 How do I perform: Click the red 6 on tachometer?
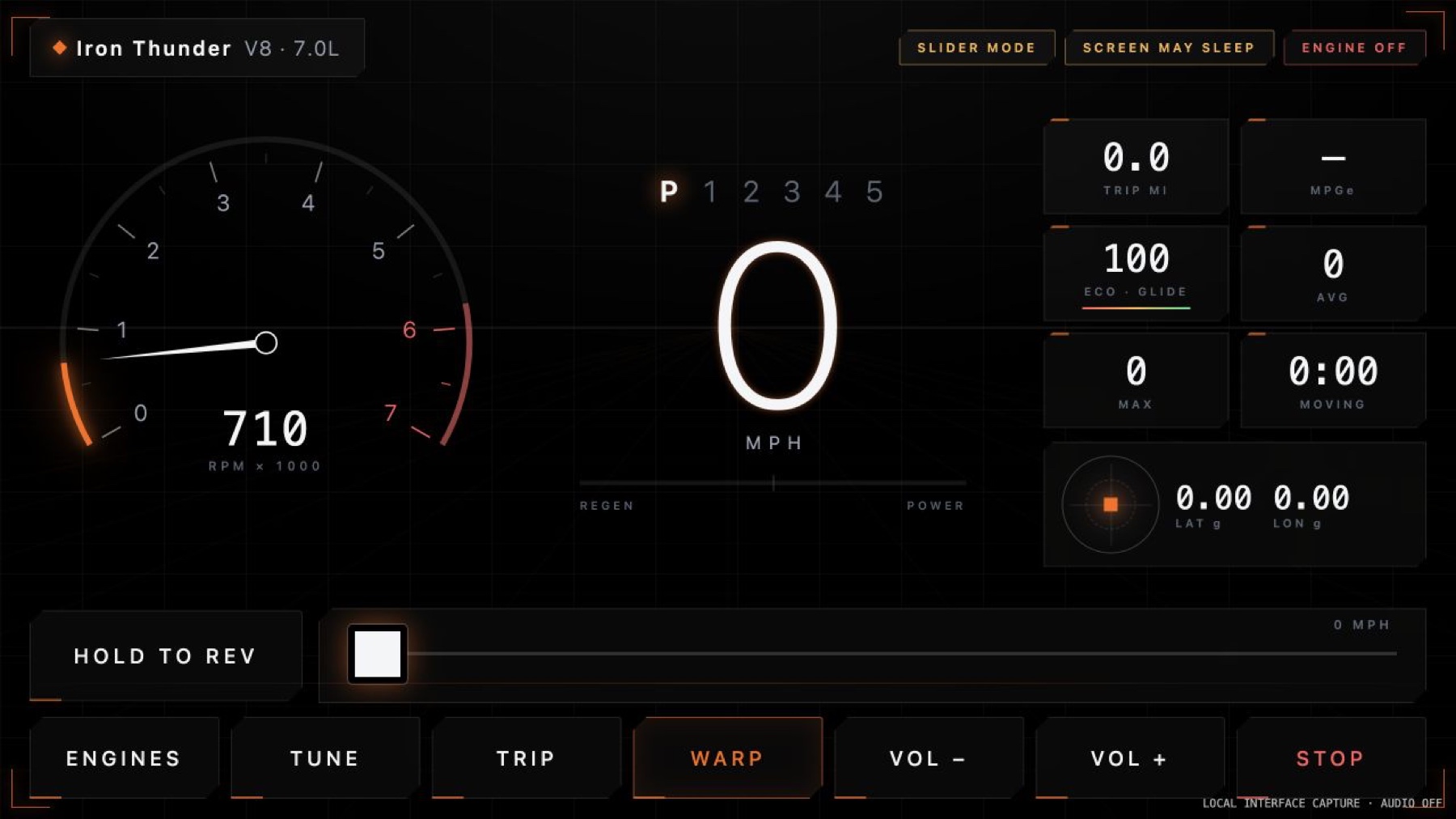click(x=409, y=330)
